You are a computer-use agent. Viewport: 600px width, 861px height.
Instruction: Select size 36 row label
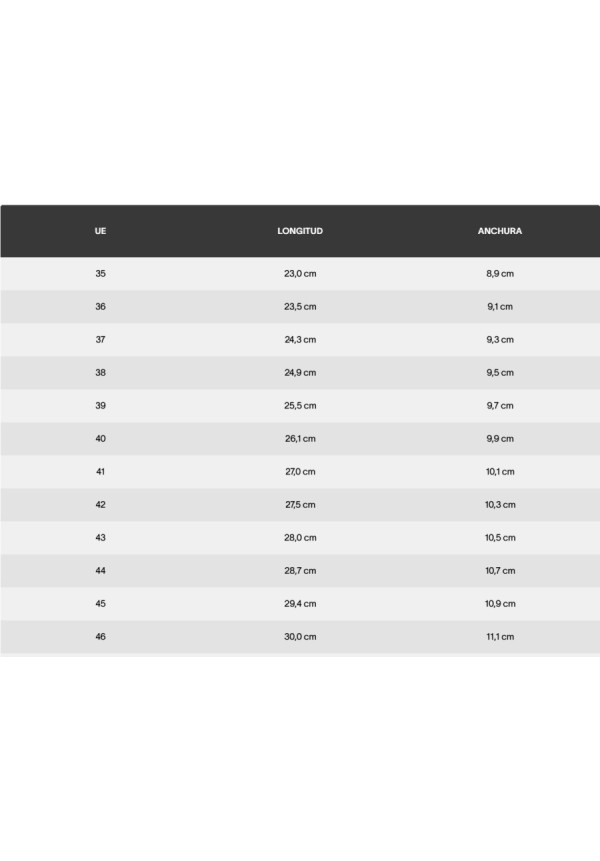tap(100, 306)
